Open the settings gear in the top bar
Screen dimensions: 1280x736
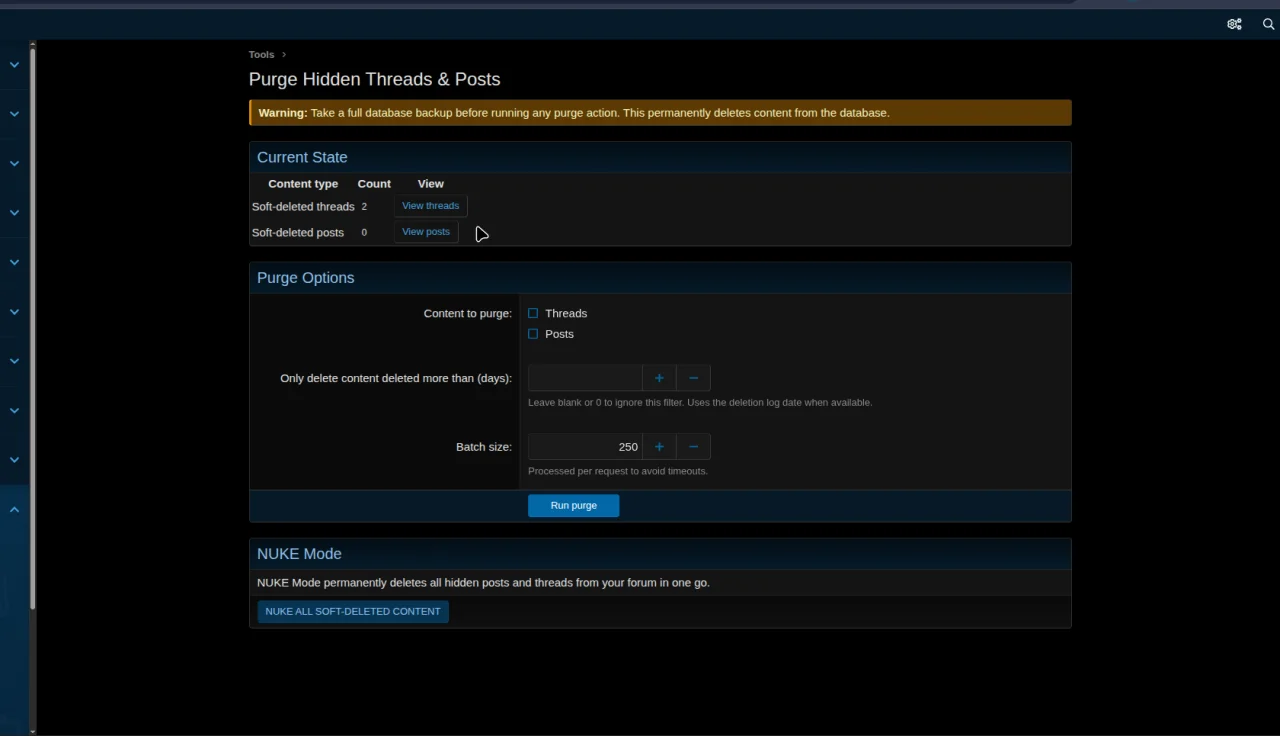(x=1234, y=24)
